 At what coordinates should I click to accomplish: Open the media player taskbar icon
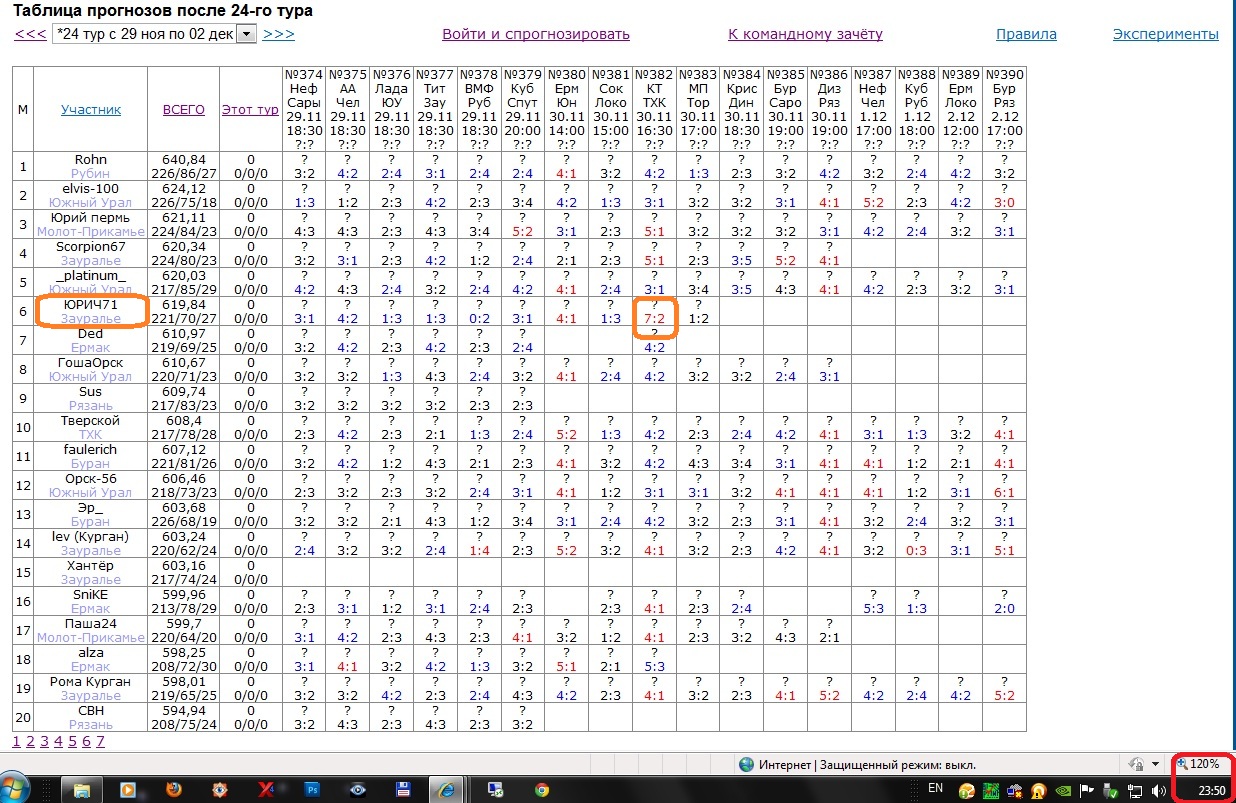(129, 789)
